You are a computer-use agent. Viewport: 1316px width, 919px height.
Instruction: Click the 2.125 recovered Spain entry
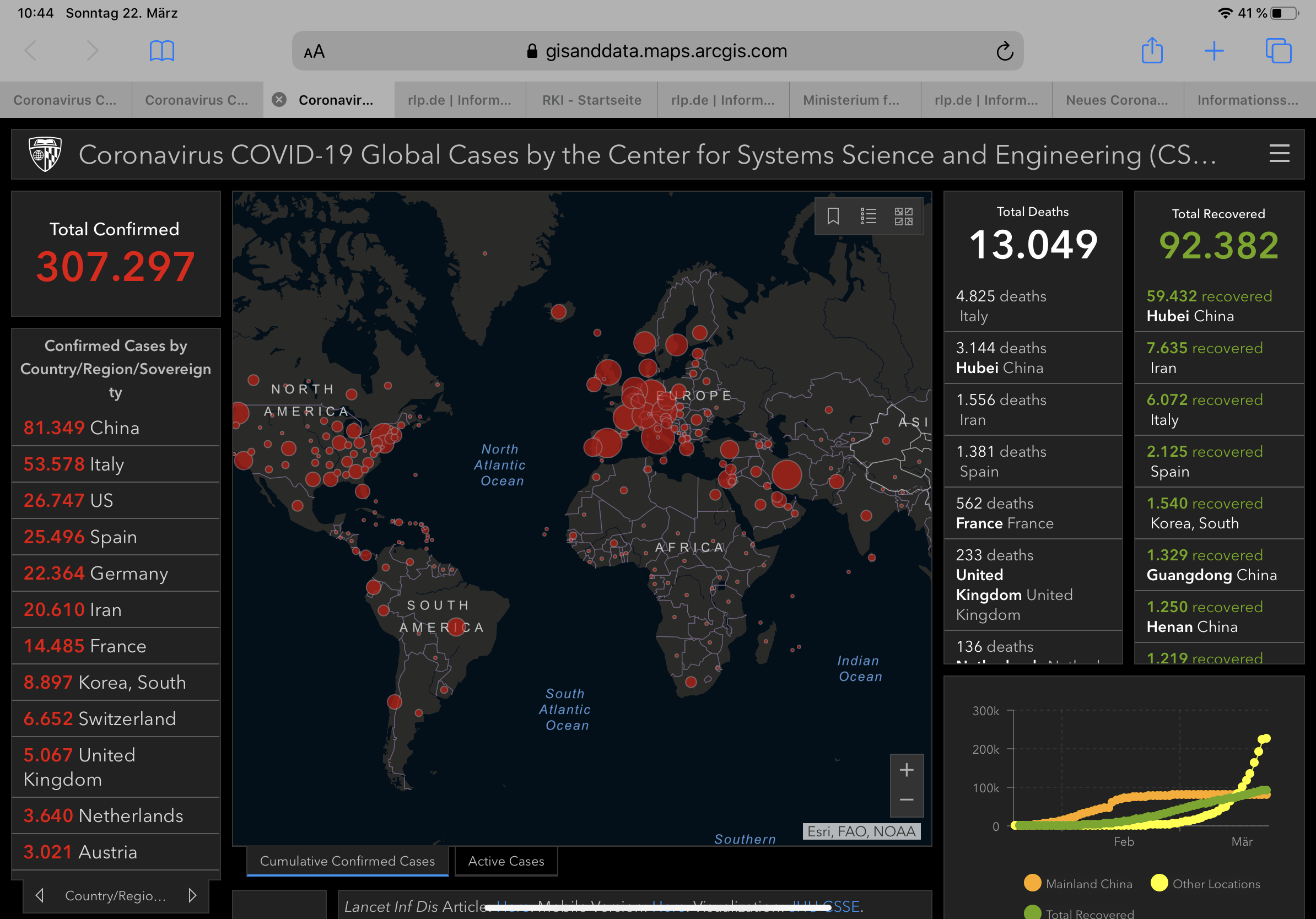click(1219, 461)
